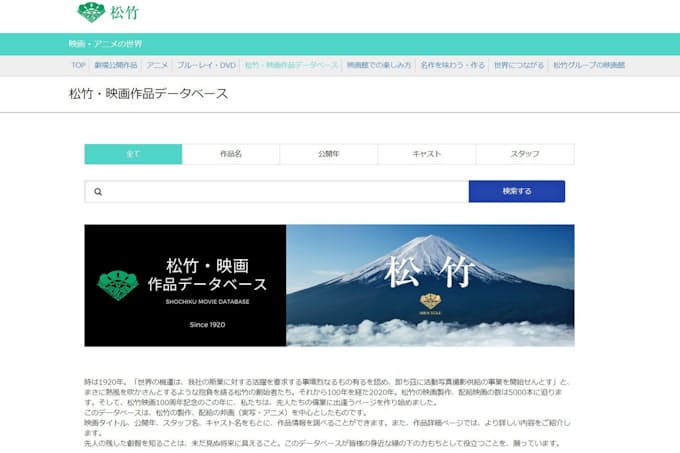The height and width of the screenshot is (453, 680).
Task: Open ブルーレイ・DVD in the navigation
Action: point(206,65)
